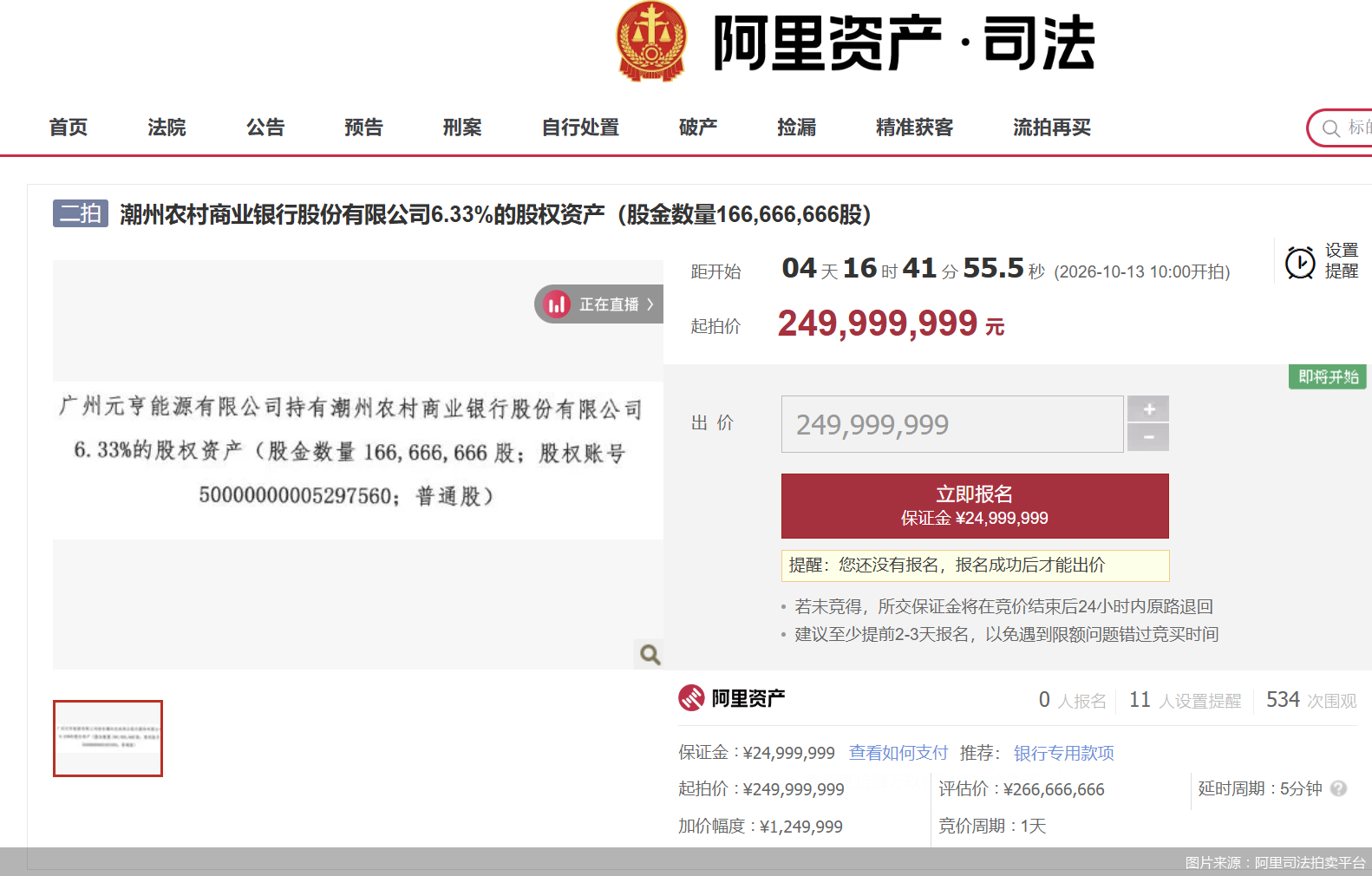
Task: Select 破产 in the navigation
Action: pos(698,127)
